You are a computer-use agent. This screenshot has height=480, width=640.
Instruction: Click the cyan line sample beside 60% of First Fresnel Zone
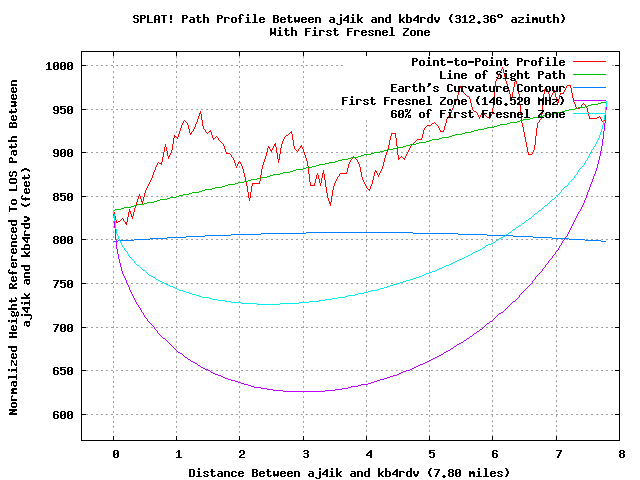coord(589,113)
